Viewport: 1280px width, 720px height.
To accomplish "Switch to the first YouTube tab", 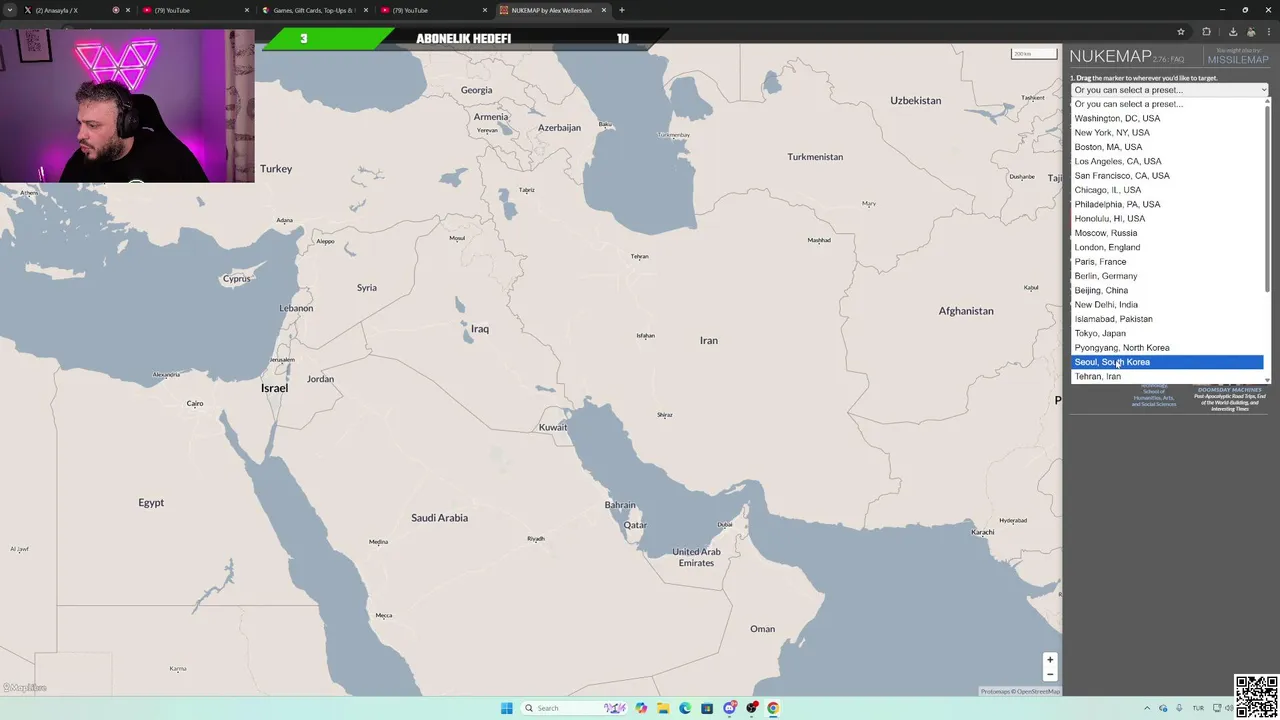I will pos(195,10).
